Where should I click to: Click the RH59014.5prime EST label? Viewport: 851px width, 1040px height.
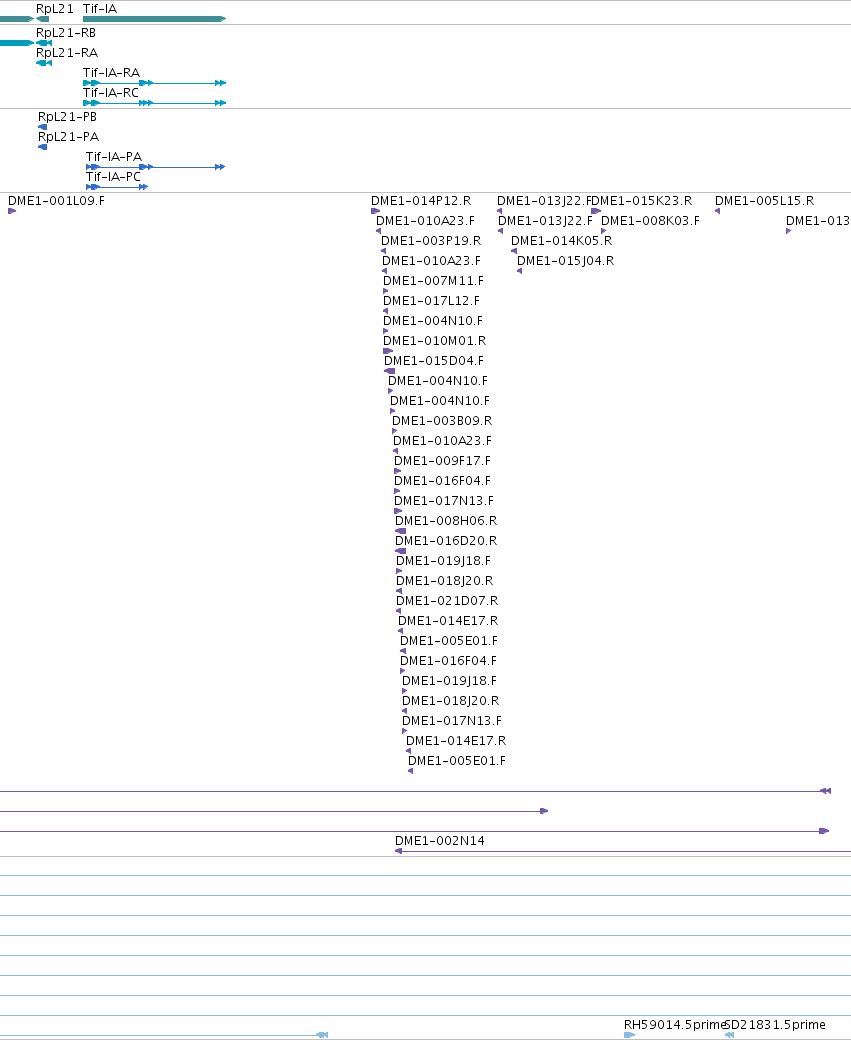(x=675, y=1025)
